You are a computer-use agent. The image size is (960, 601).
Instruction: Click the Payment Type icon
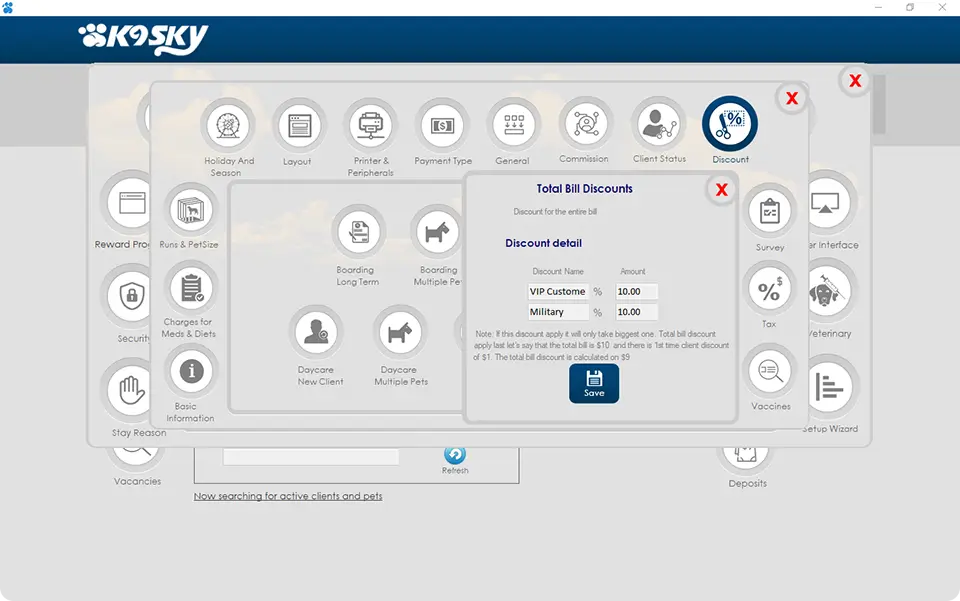[443, 126]
